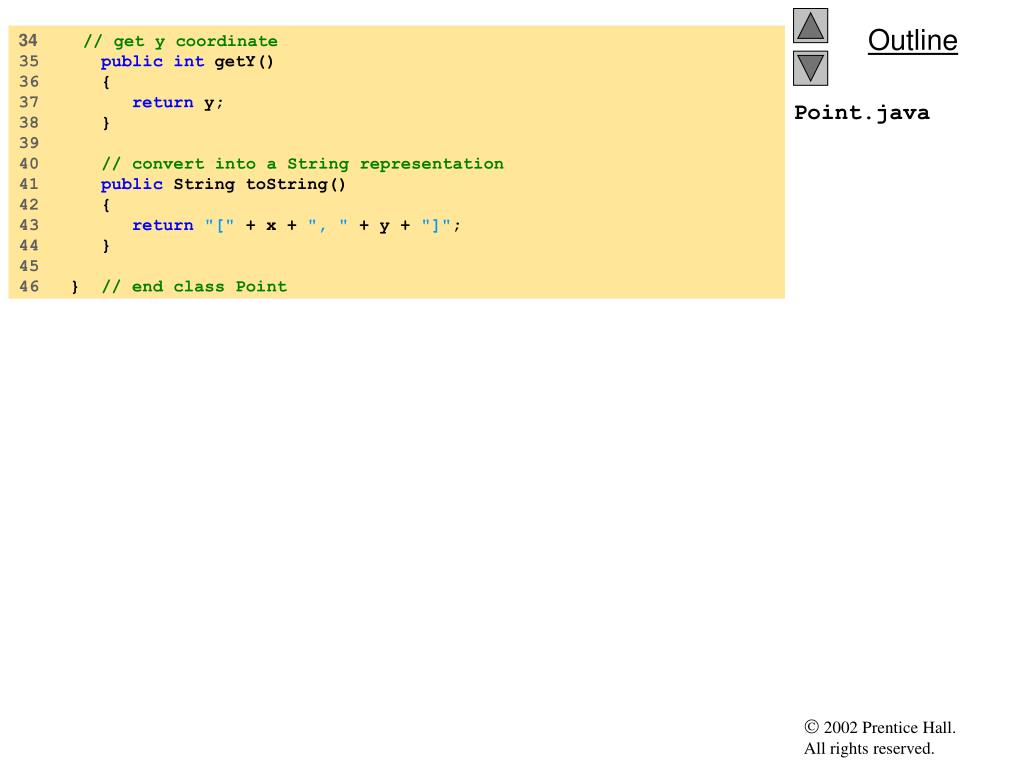This screenshot has width=1024, height=768.
Task: Click 'return y;' on line 37
Action: 178,103
